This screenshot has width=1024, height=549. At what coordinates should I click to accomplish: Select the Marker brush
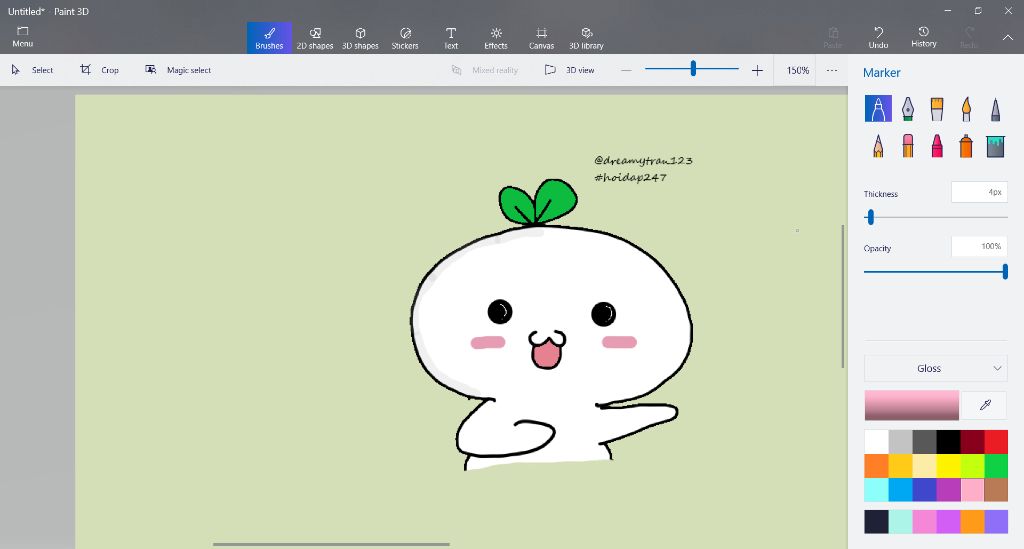point(878,108)
